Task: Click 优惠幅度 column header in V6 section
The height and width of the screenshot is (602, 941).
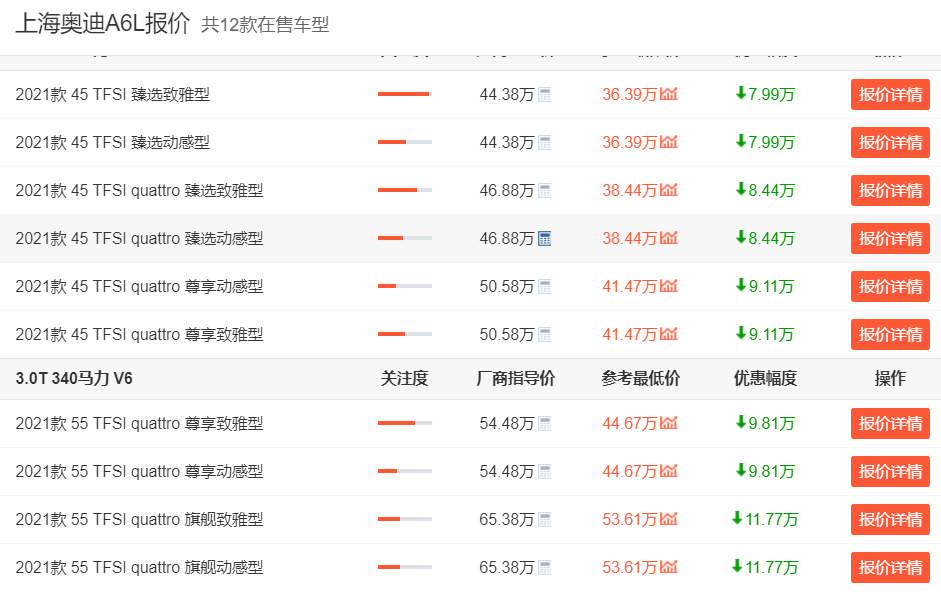Action: 765,379
